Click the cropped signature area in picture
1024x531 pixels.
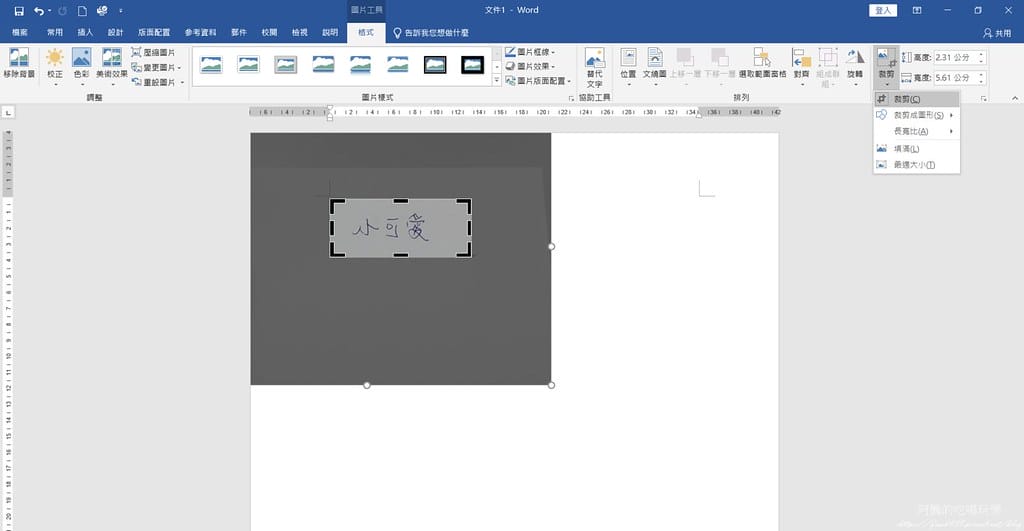click(x=400, y=228)
